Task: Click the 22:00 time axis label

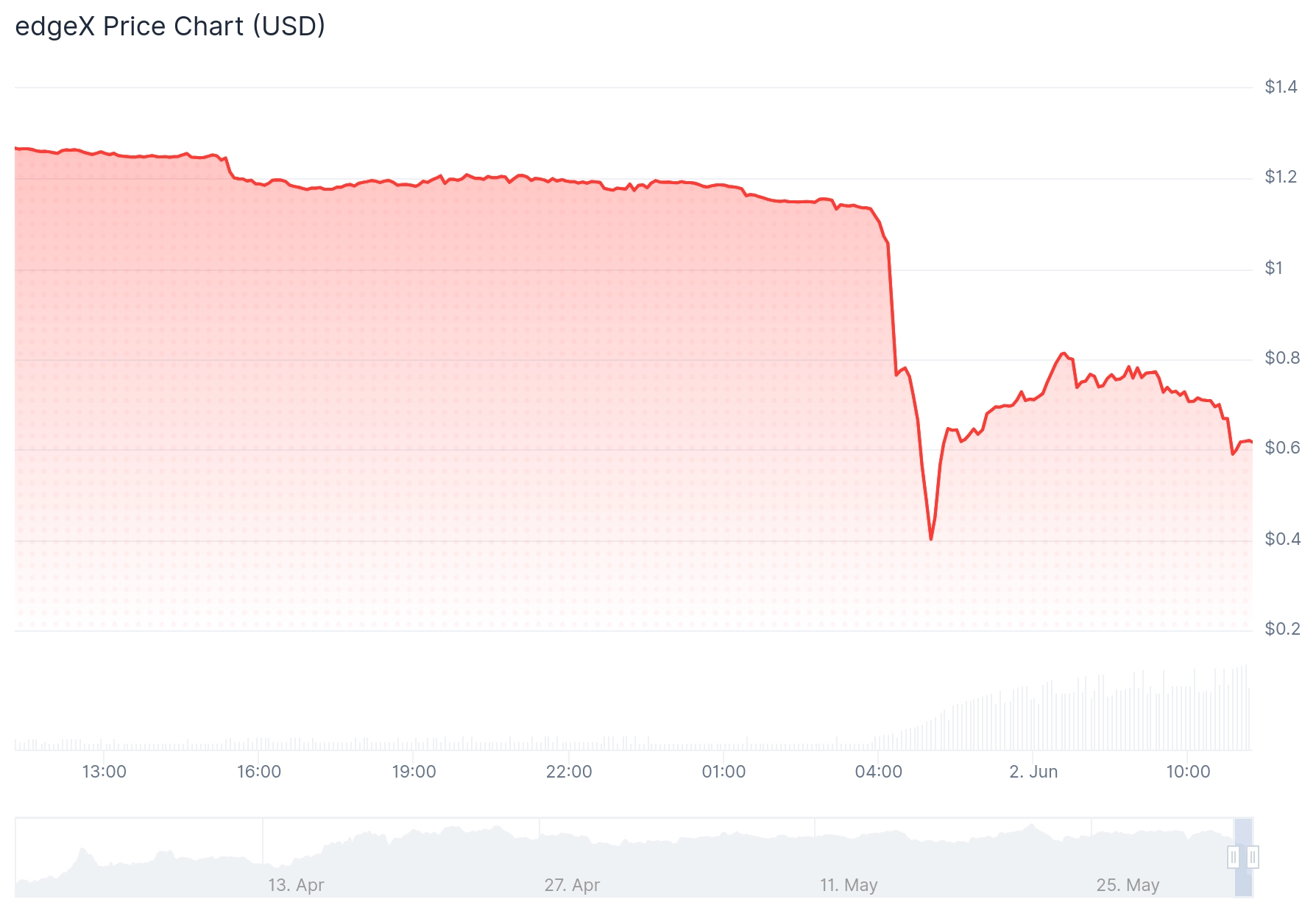Action: [x=569, y=772]
